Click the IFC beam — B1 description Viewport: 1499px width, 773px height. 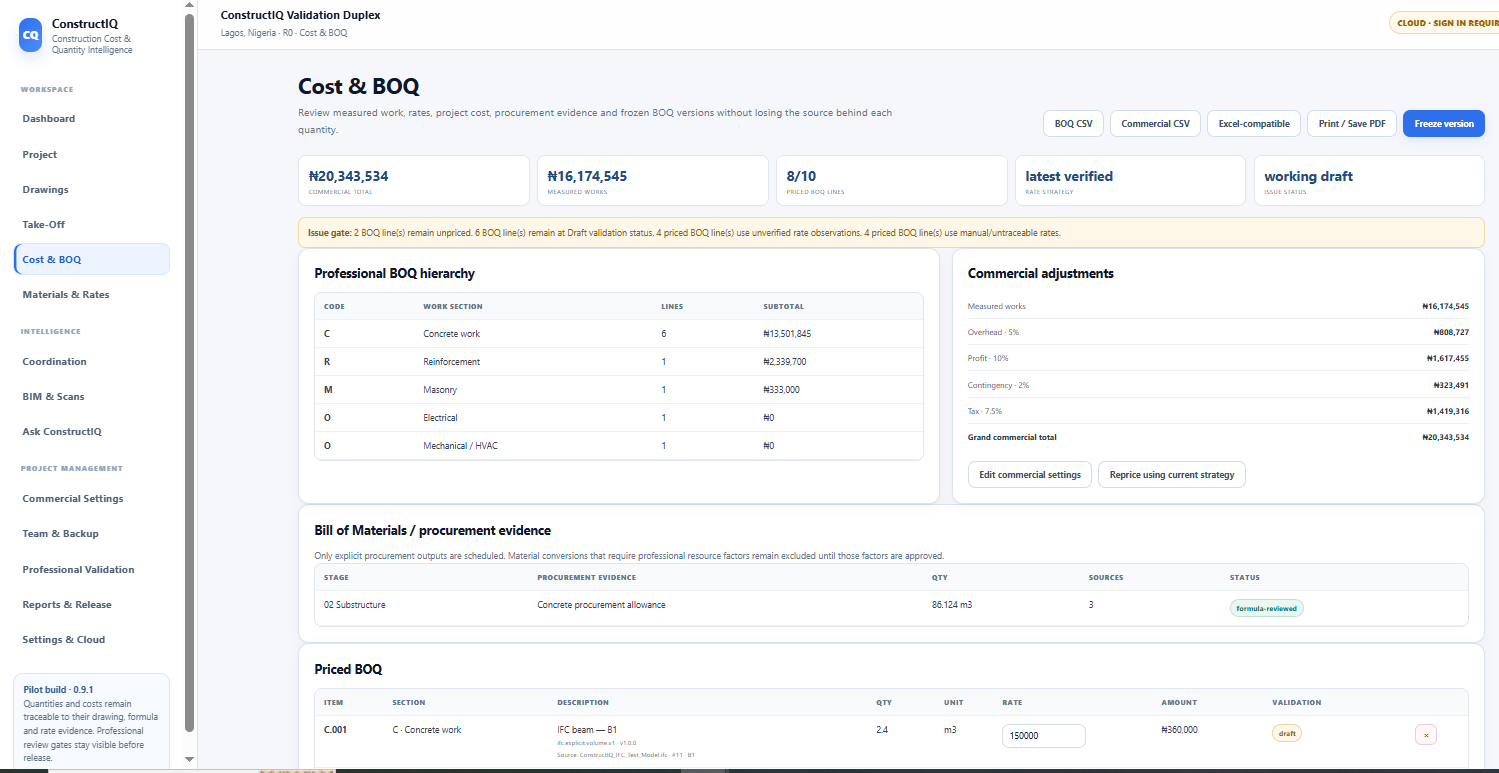pyautogui.click(x=587, y=730)
